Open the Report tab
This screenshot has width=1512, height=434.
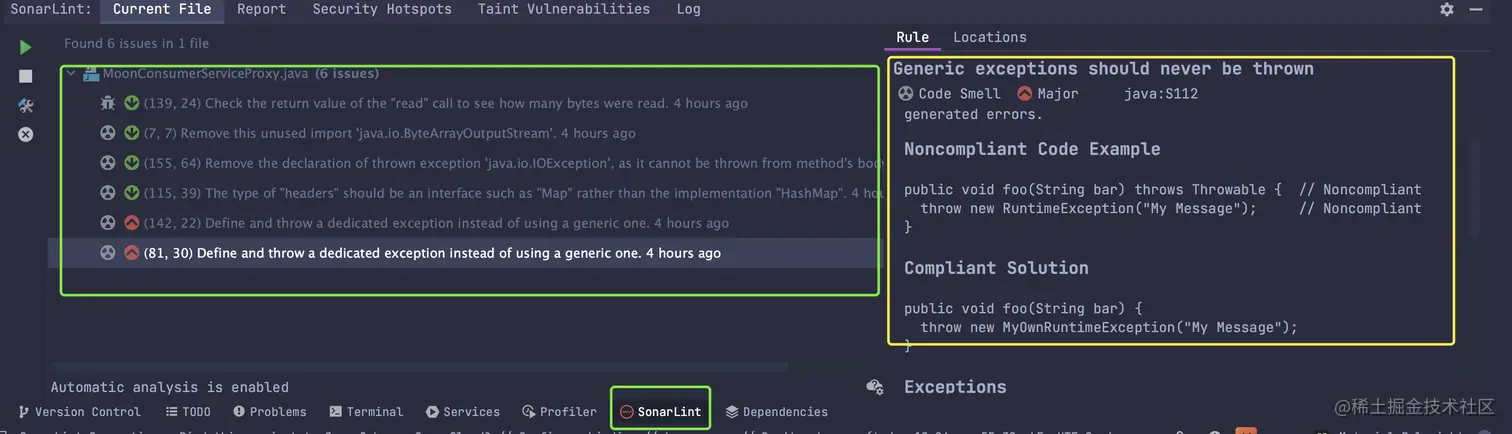pyautogui.click(x=262, y=9)
